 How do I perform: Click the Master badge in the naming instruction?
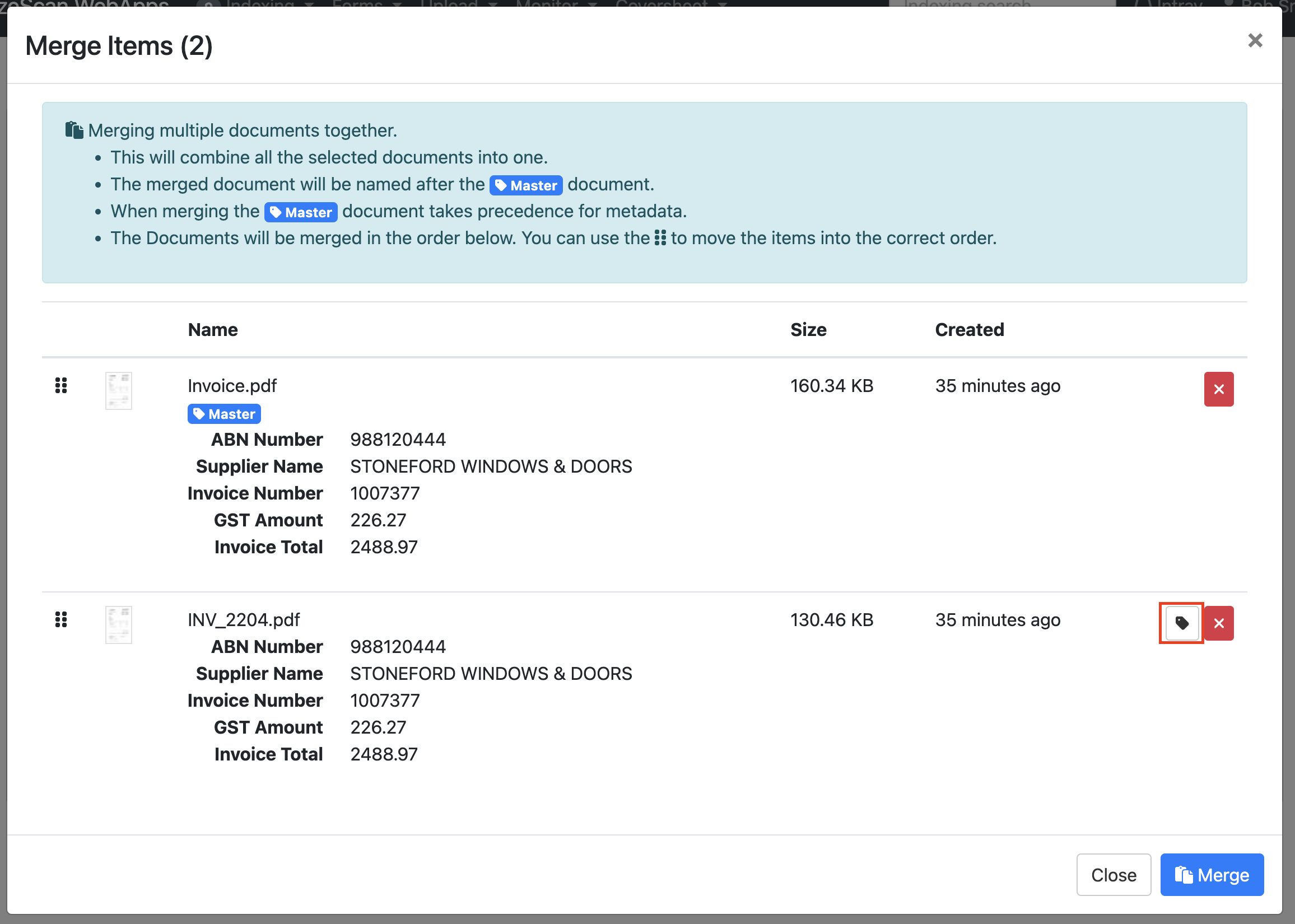pyautogui.click(x=526, y=185)
